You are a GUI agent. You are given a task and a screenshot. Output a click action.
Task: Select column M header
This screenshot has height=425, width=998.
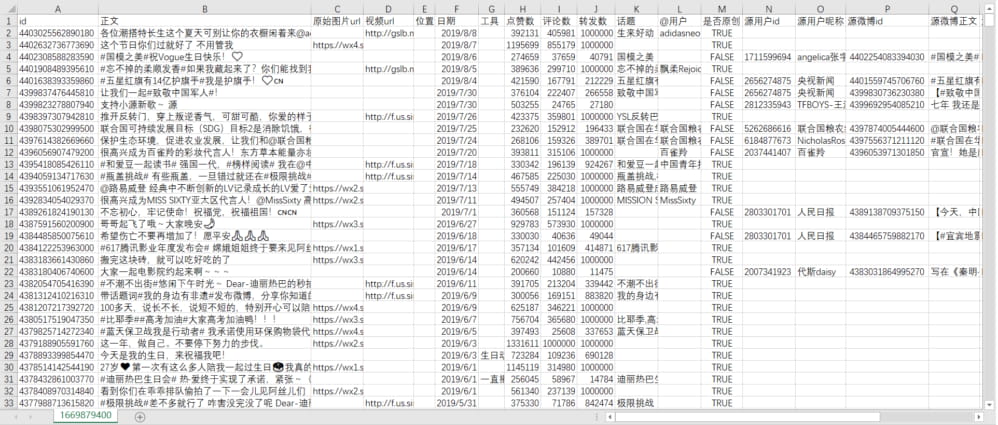point(721,9)
